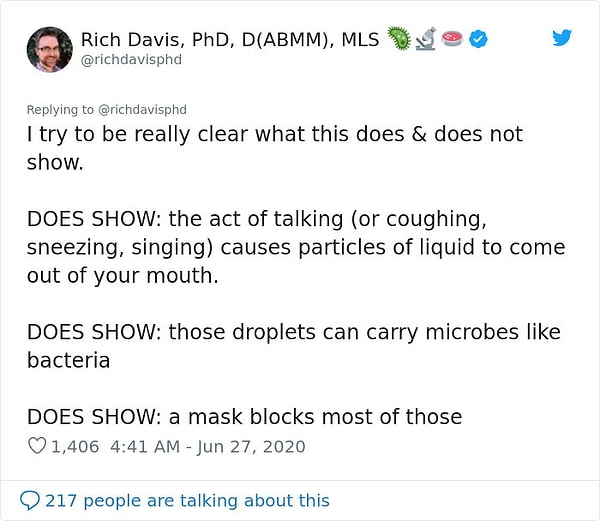Click the 1,406 like count
The height and width of the screenshot is (521, 600).
[x=75, y=447]
